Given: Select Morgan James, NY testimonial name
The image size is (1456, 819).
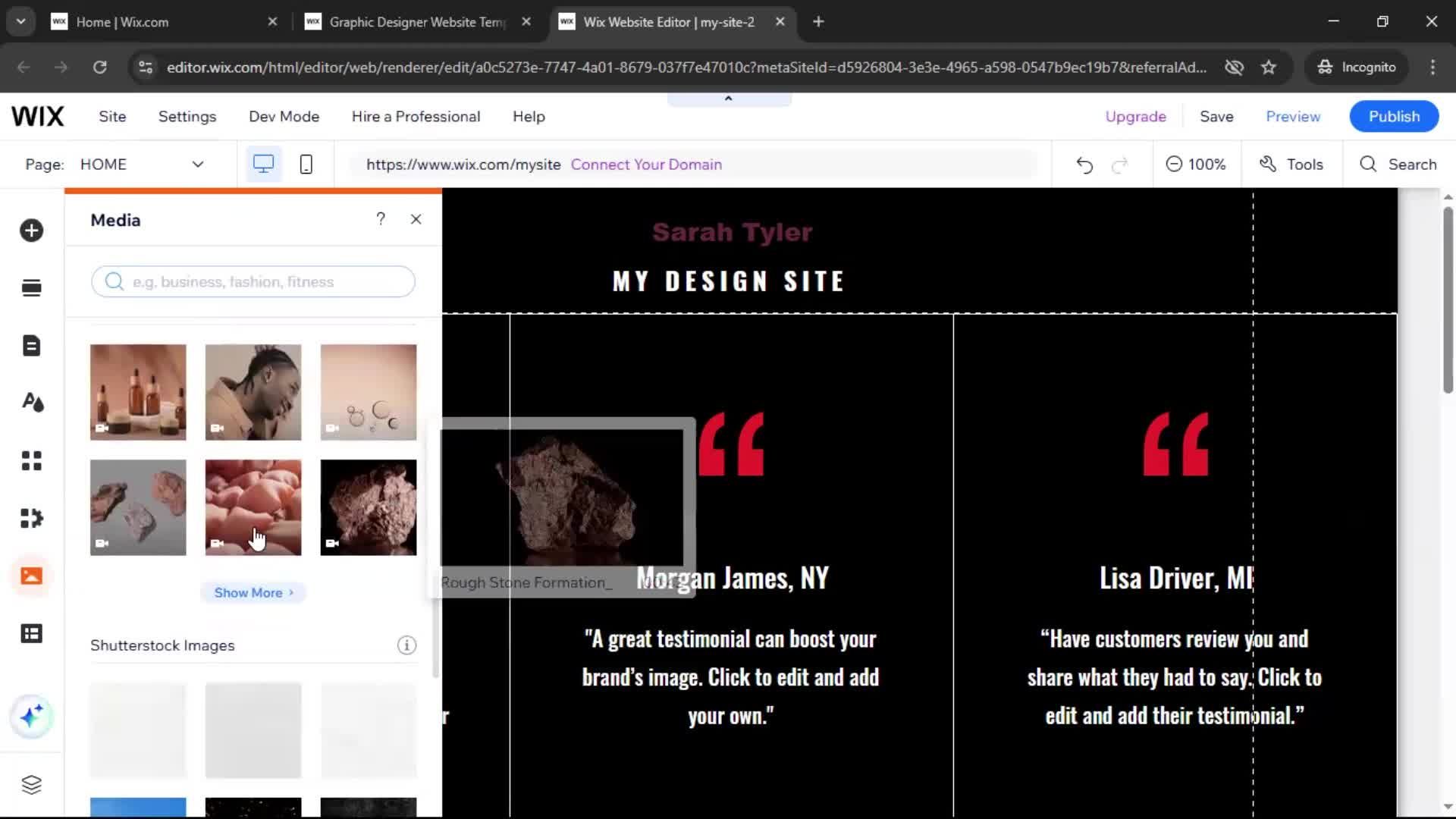Looking at the screenshot, I should 733,579.
